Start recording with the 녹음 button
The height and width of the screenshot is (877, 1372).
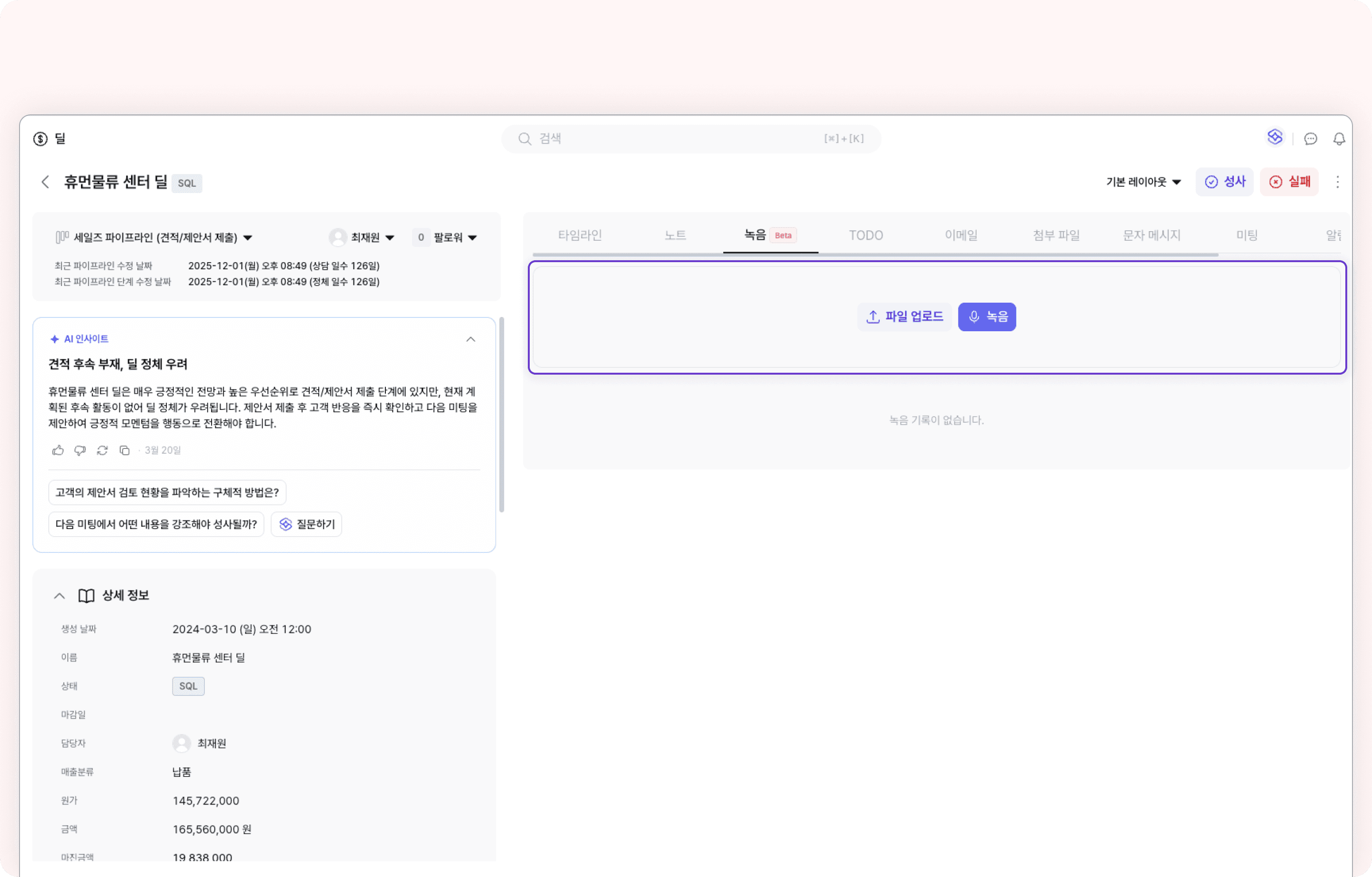987,316
